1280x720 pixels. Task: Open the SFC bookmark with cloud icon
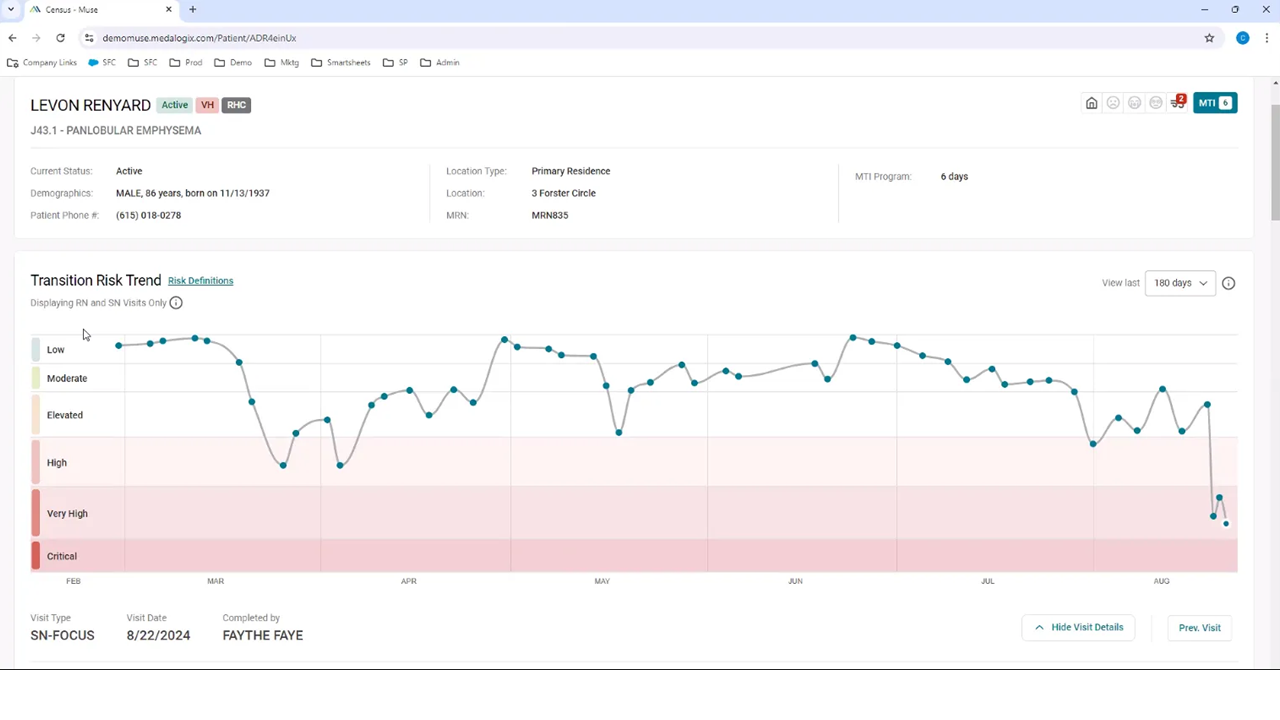(x=102, y=62)
